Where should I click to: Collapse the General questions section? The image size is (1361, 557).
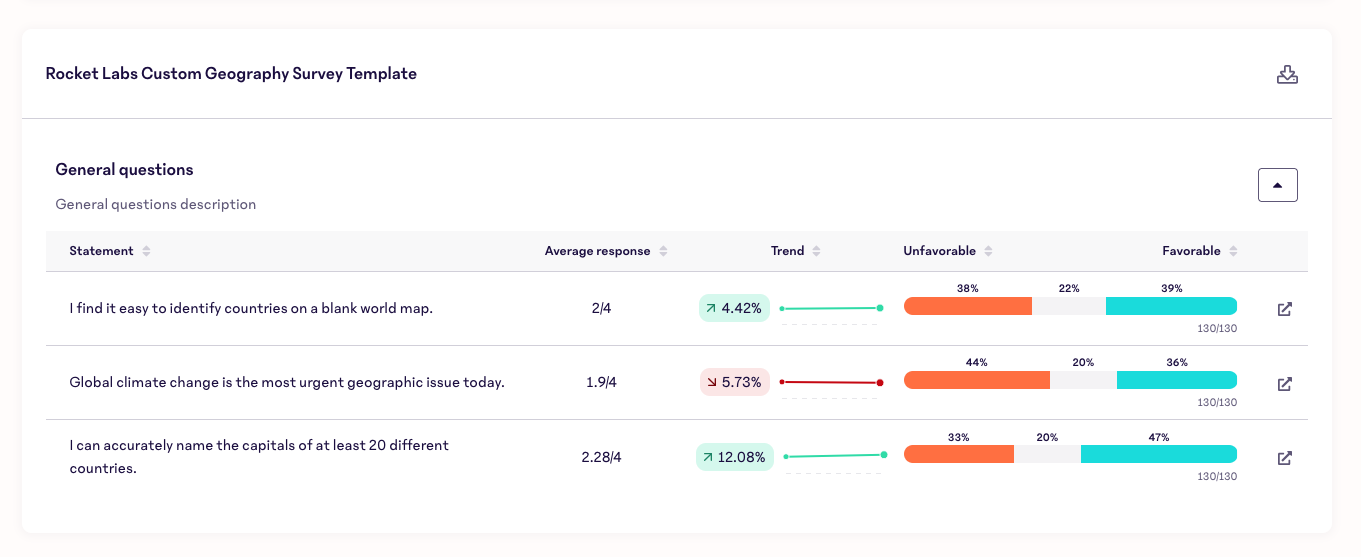click(1277, 185)
